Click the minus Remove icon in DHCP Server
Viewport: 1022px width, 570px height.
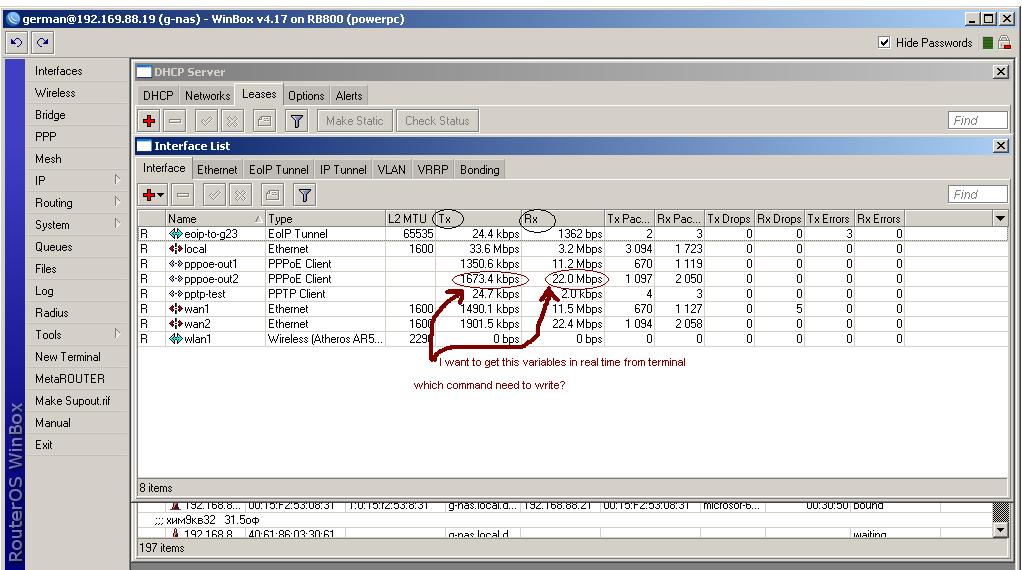[175, 121]
